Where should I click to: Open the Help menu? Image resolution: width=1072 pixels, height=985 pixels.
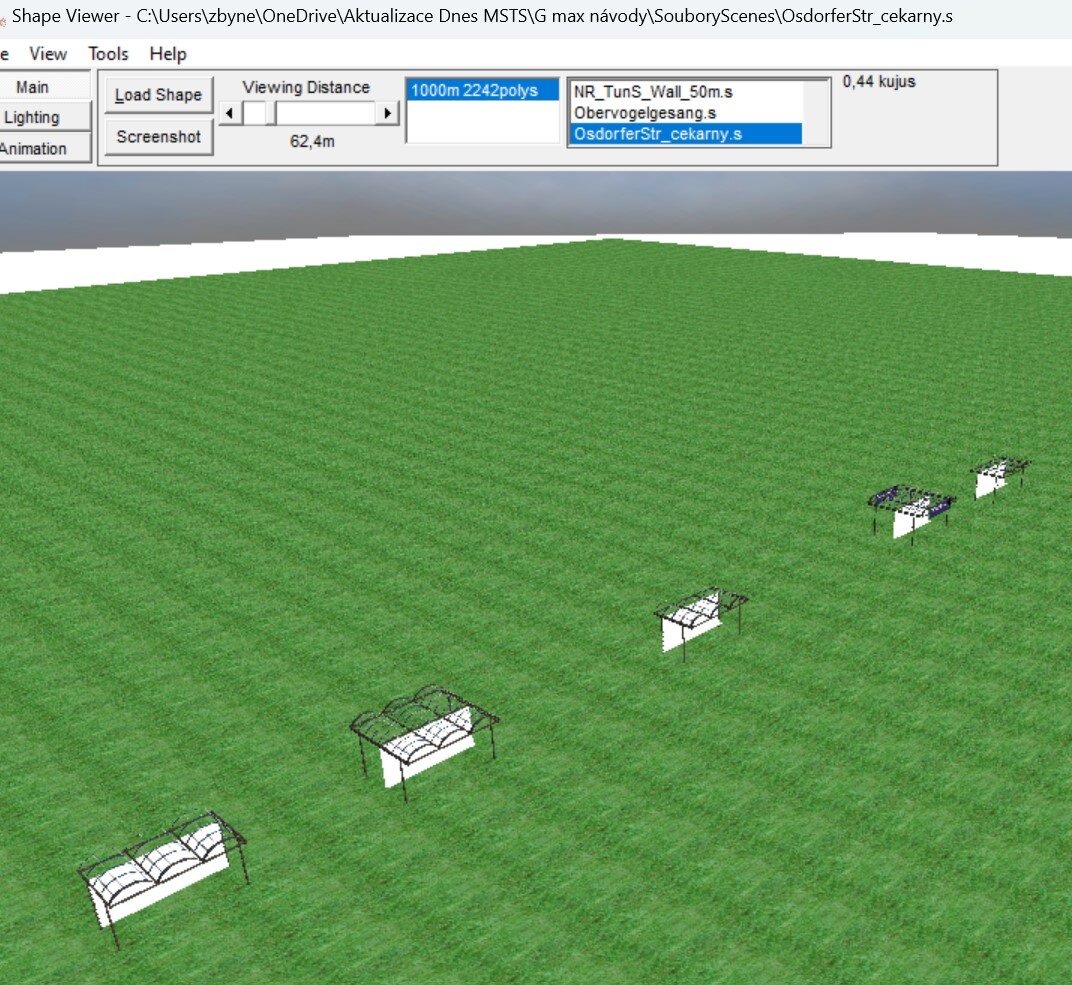[168, 54]
